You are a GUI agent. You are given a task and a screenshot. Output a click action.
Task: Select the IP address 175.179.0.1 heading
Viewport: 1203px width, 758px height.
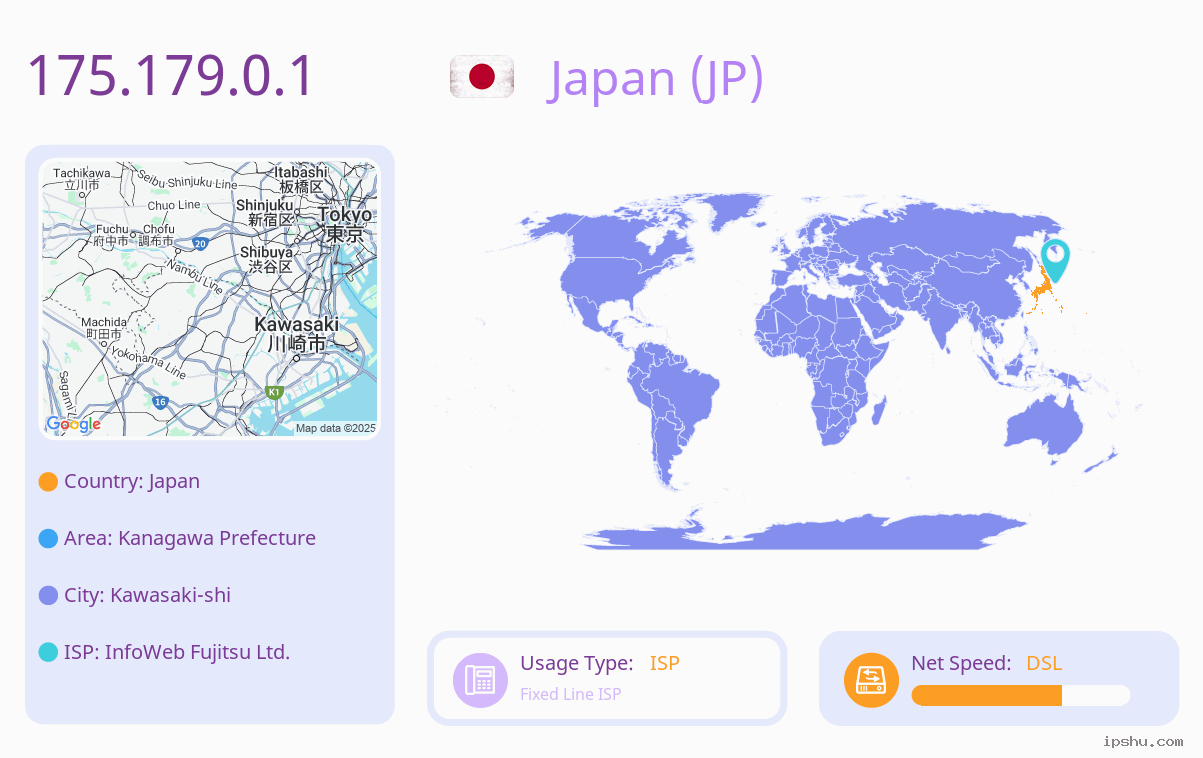pyautogui.click(x=170, y=77)
